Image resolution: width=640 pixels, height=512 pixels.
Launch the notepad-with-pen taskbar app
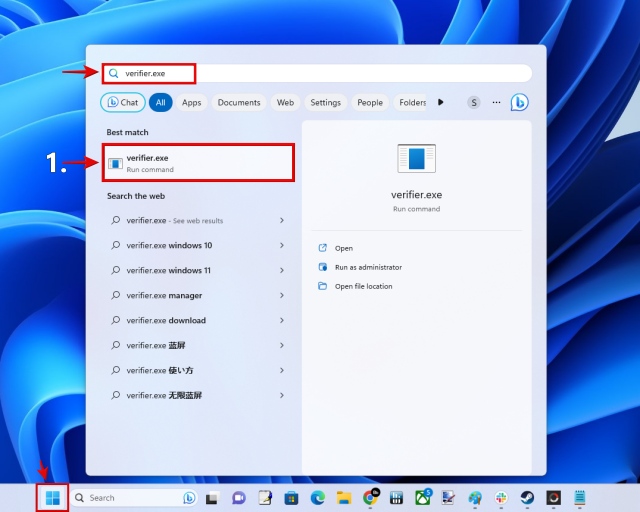(265, 498)
